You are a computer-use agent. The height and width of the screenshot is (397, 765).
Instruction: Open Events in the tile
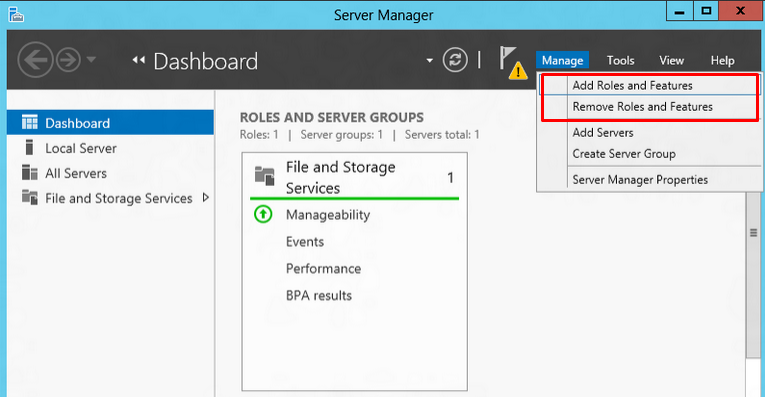point(305,241)
